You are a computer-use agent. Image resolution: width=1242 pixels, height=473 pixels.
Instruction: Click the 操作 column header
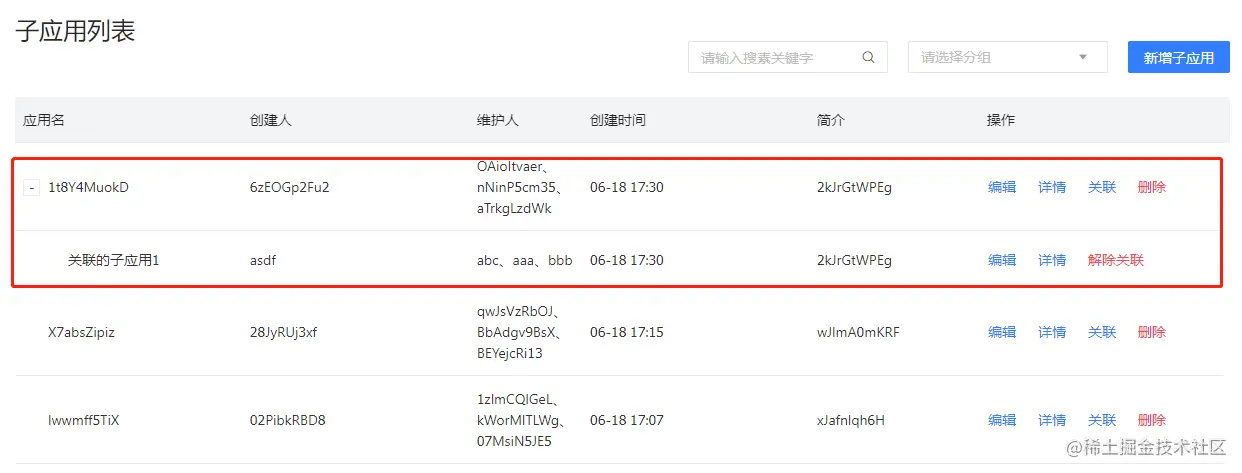tap(1001, 120)
